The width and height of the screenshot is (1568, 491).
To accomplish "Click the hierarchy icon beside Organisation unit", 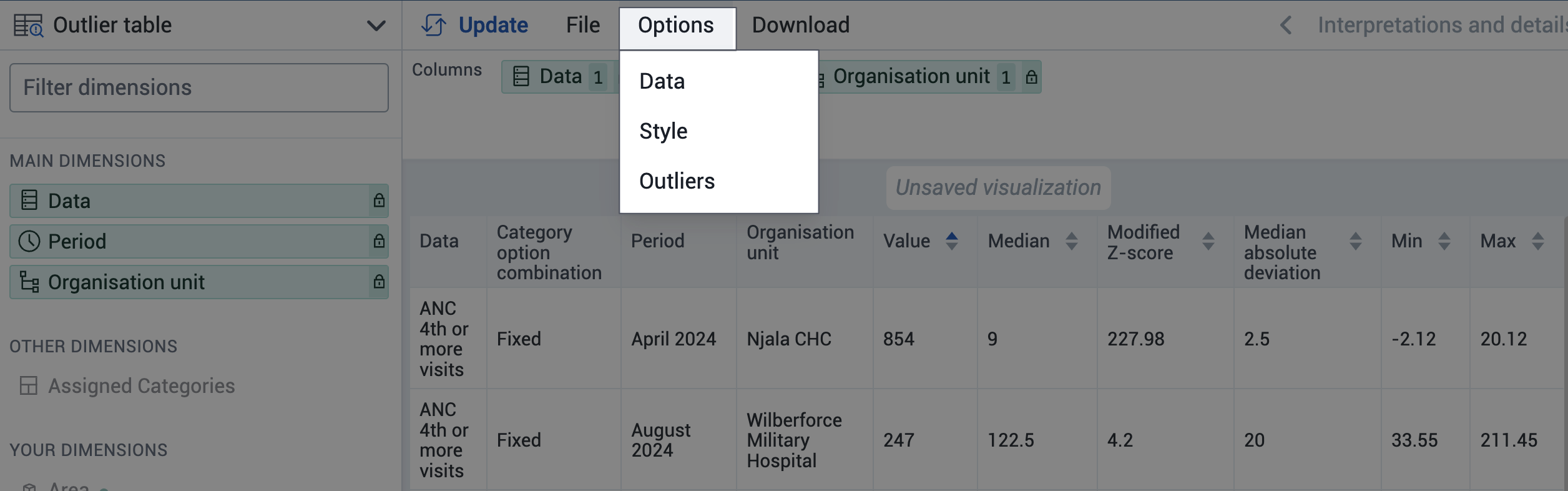I will (29, 282).
